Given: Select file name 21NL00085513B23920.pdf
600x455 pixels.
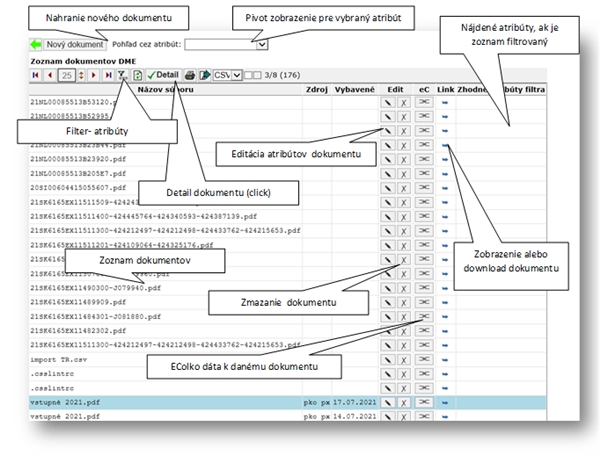Looking at the screenshot, I should coord(78,159).
